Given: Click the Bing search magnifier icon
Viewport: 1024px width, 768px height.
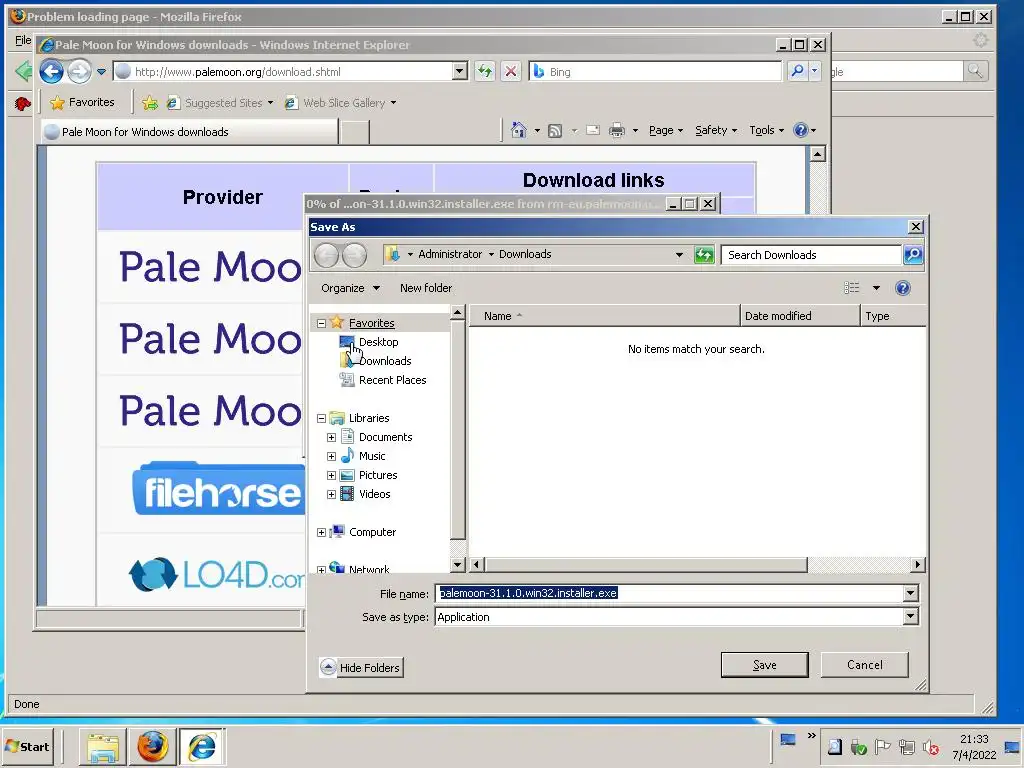Looking at the screenshot, I should pyautogui.click(x=797, y=71).
